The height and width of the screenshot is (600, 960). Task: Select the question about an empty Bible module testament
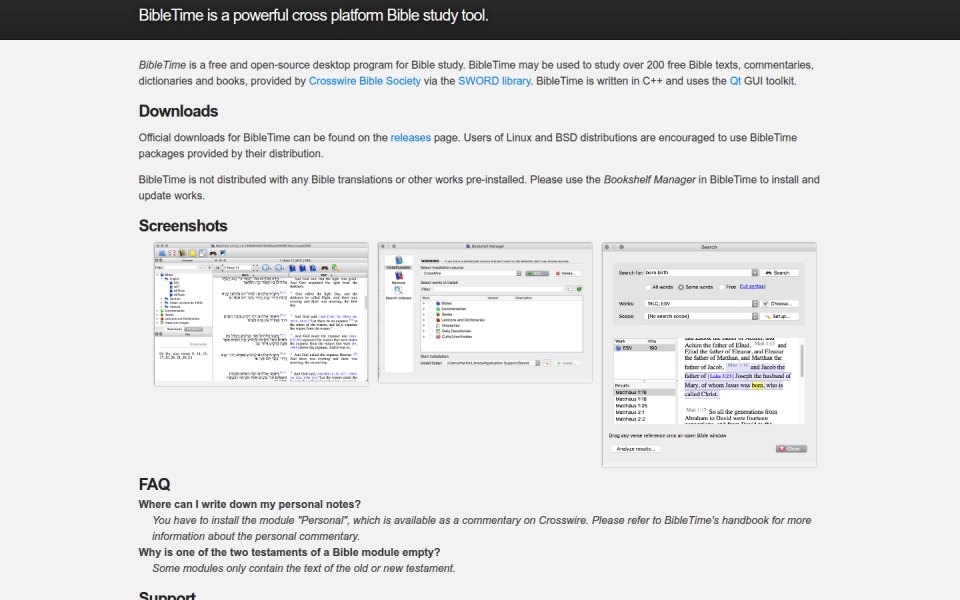pos(289,552)
